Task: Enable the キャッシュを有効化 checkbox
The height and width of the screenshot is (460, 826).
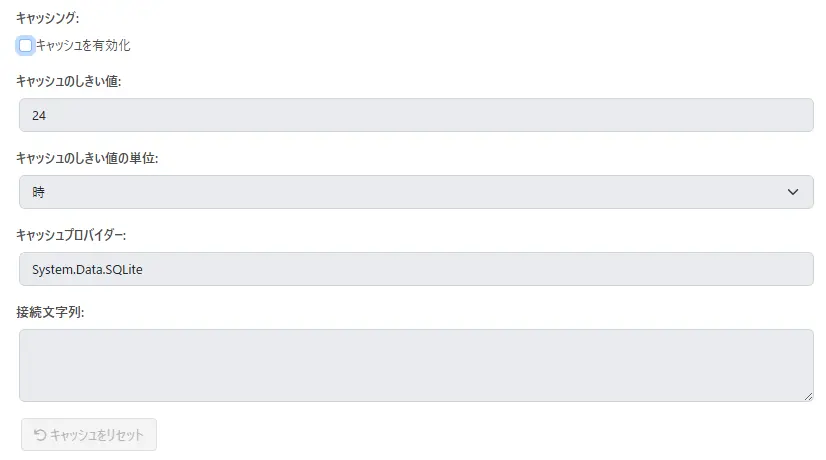Action: tap(26, 45)
